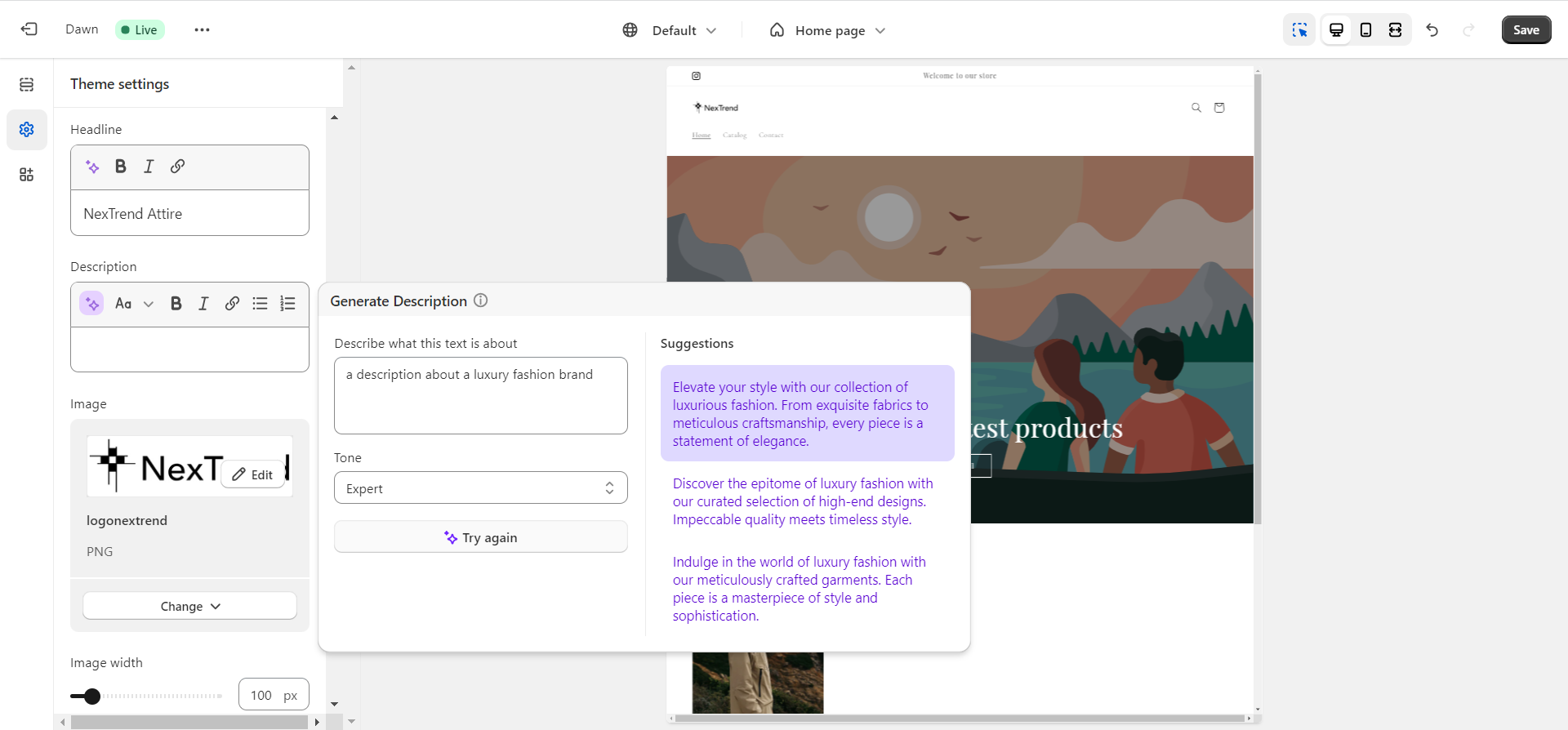The image size is (1568, 730).
Task: Click the search icon in store preview
Action: coord(1196,108)
